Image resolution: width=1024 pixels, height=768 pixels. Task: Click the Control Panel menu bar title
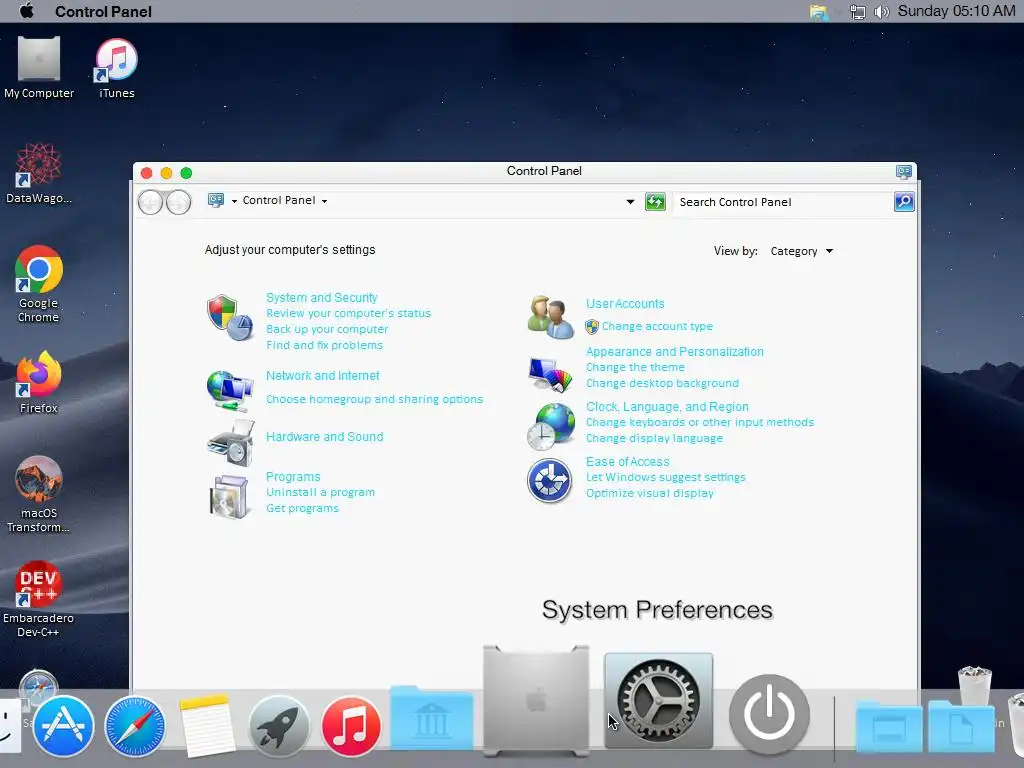pyautogui.click(x=103, y=12)
